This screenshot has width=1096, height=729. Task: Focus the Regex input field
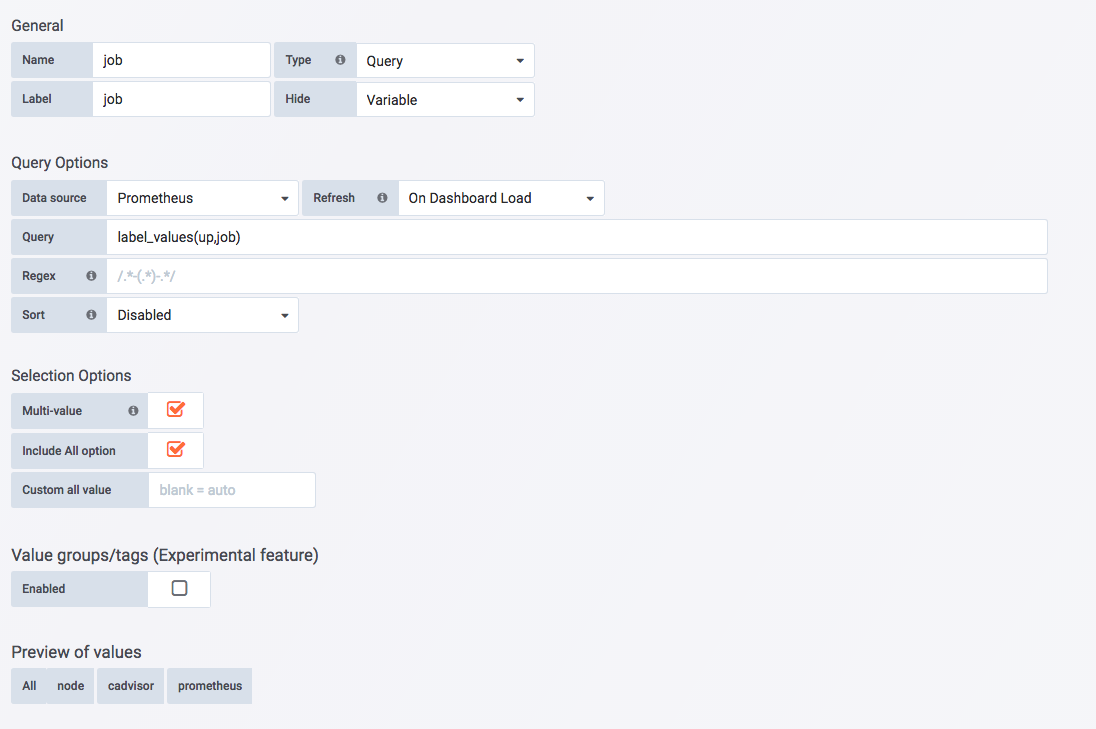coord(576,276)
